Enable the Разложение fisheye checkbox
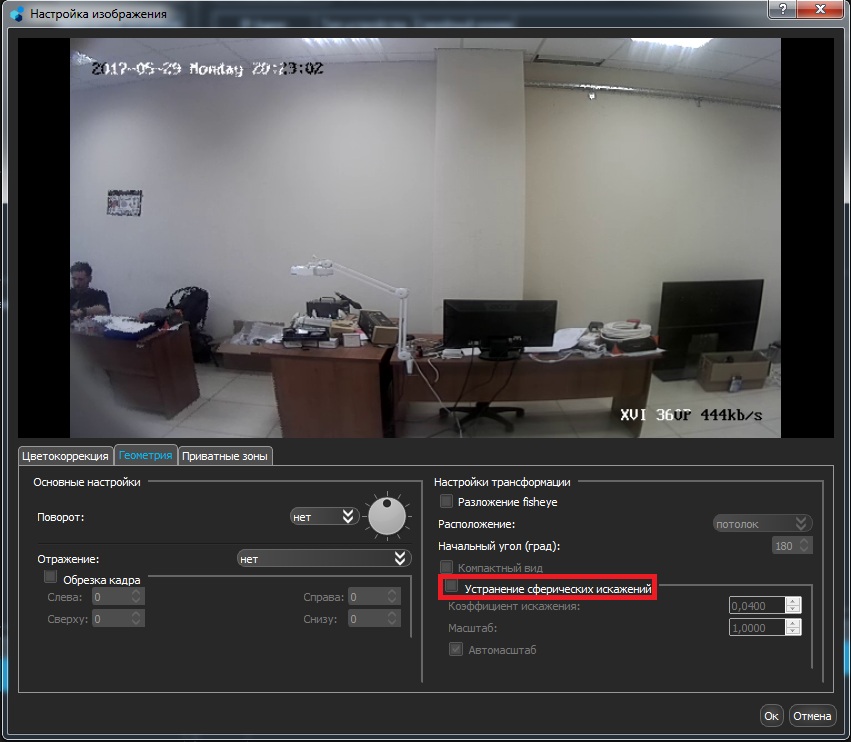This screenshot has height=742, width=851. click(447, 501)
